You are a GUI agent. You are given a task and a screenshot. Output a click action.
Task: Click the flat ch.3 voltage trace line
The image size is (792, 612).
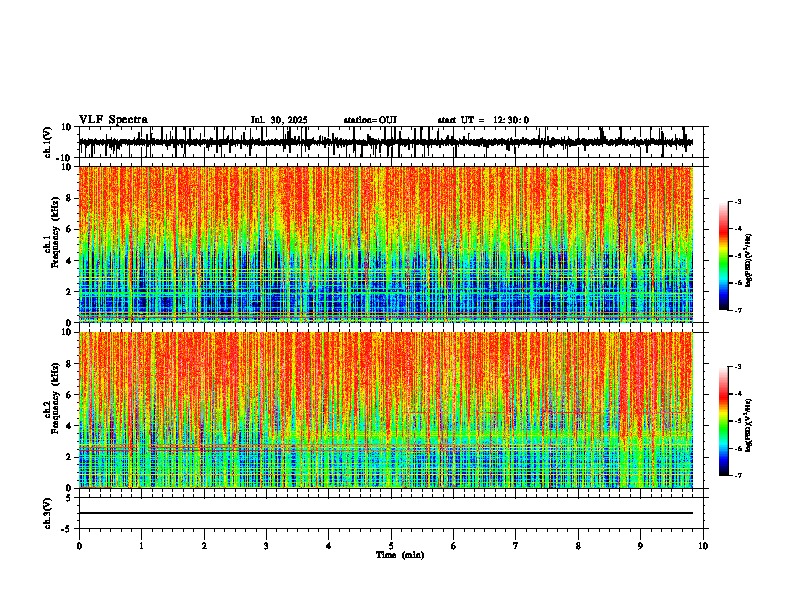(x=385, y=513)
